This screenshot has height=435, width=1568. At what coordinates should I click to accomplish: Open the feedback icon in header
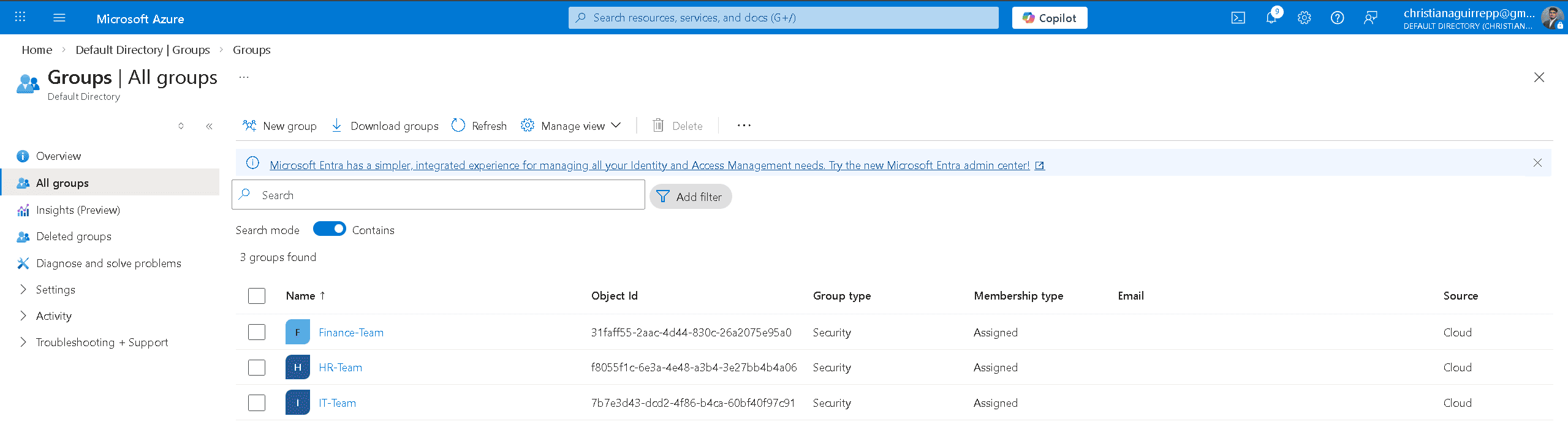pos(1370,18)
